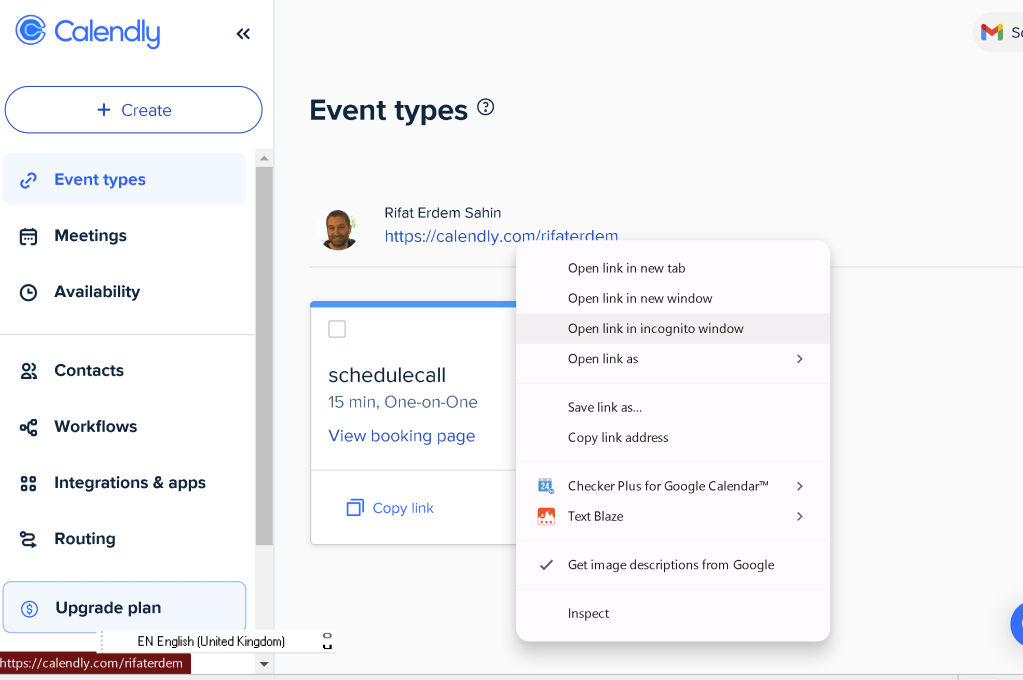Choose Copy link address
Screen dimensions: 1023x680
pos(673,437)
